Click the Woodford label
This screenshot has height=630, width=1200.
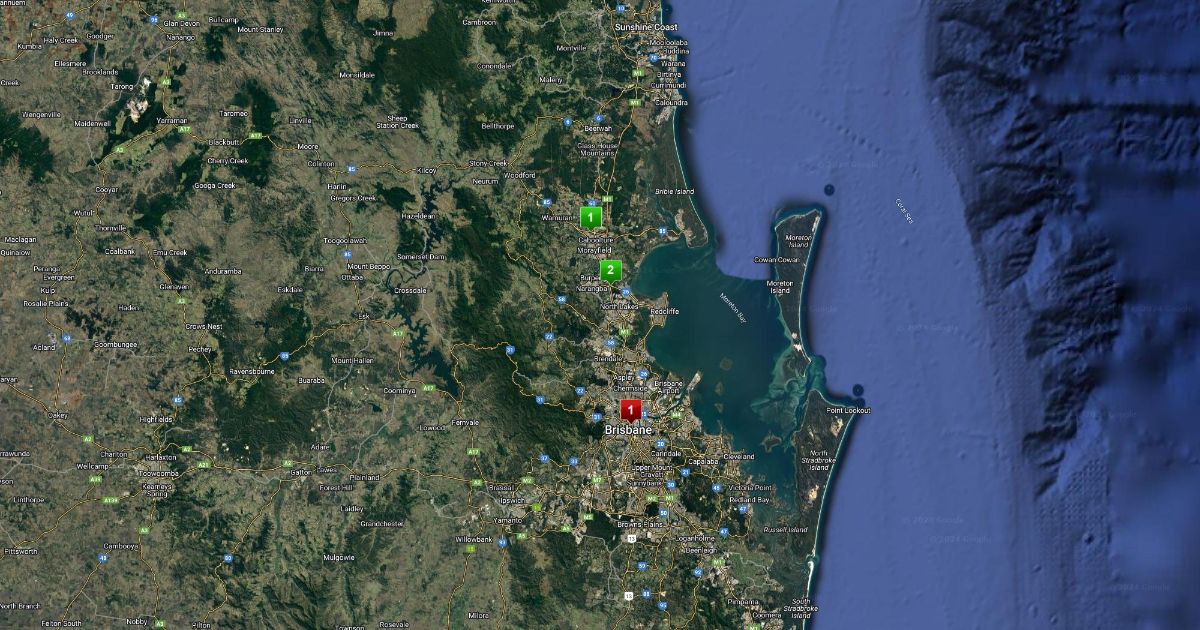(x=520, y=175)
